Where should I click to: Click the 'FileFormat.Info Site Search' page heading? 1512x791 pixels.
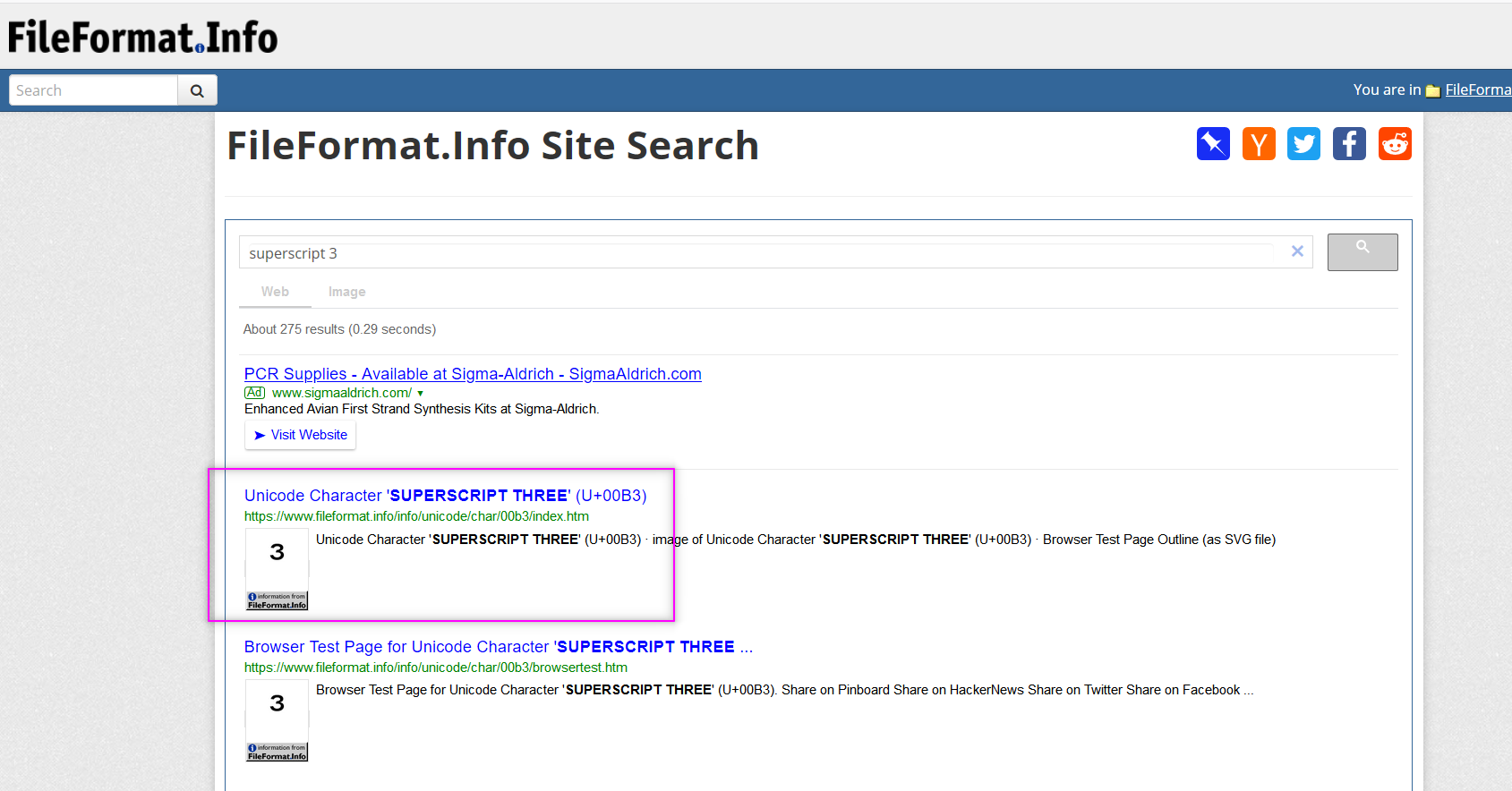click(x=493, y=145)
